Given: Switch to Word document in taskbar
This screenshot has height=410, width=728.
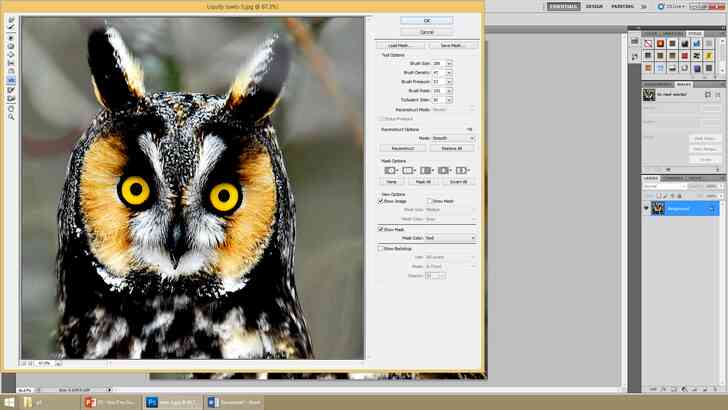Looking at the screenshot, I should [234, 402].
